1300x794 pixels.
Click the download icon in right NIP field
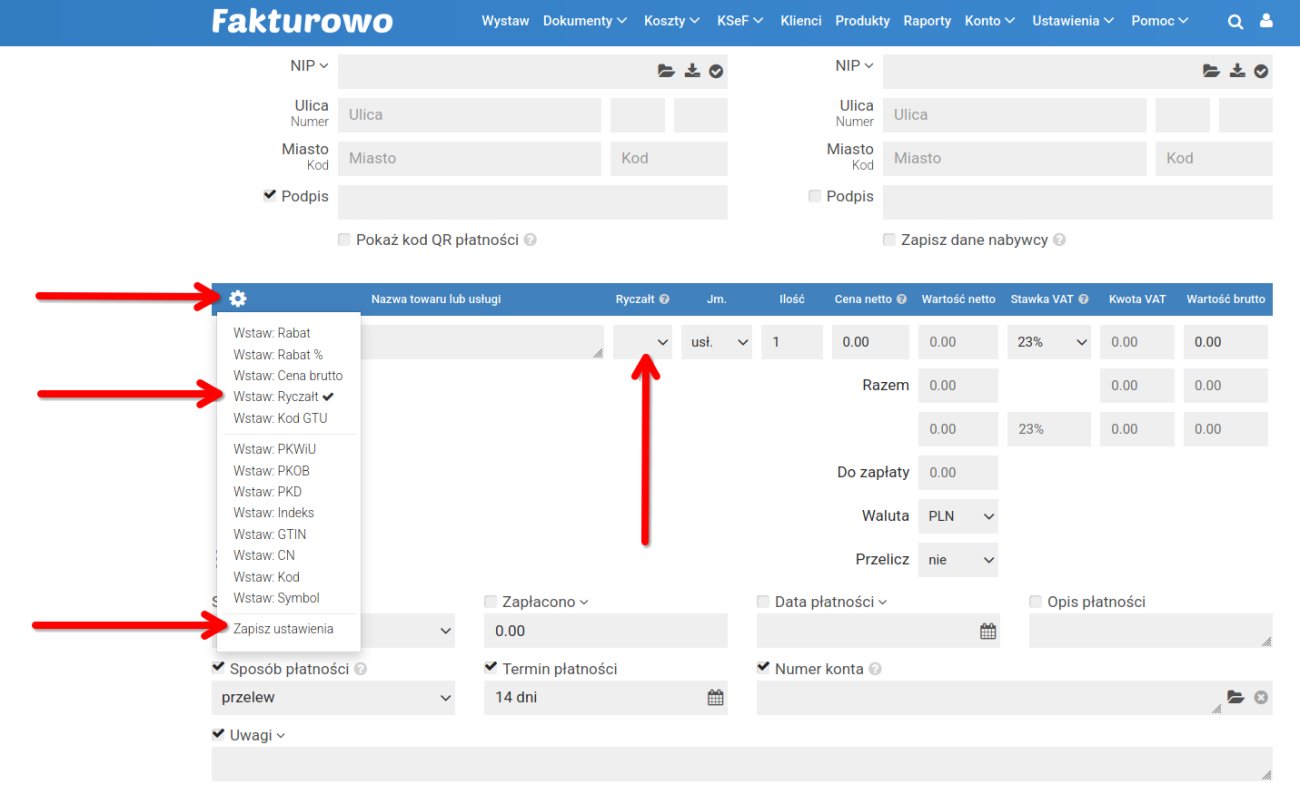(1237, 71)
